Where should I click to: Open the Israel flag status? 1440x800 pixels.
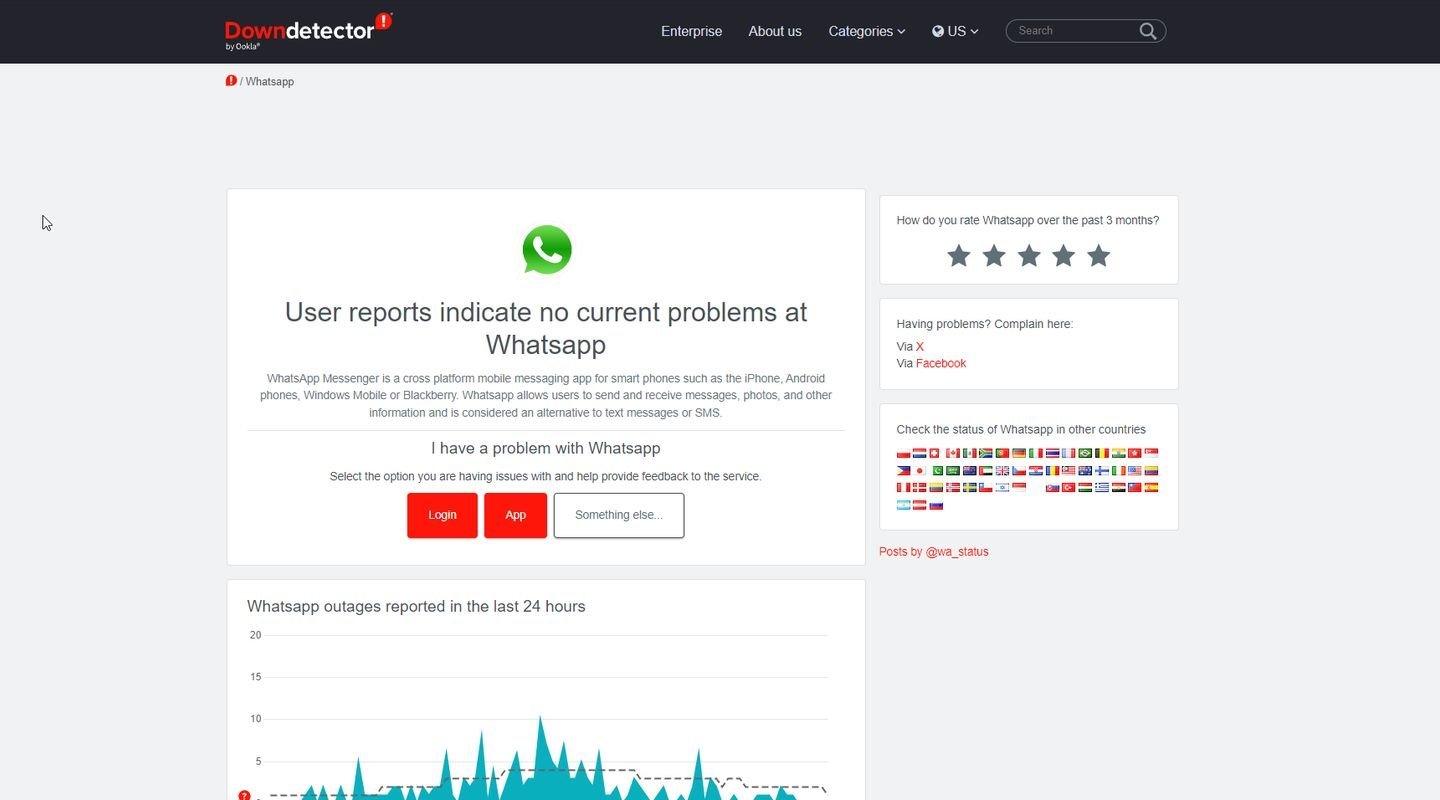click(x=1002, y=488)
